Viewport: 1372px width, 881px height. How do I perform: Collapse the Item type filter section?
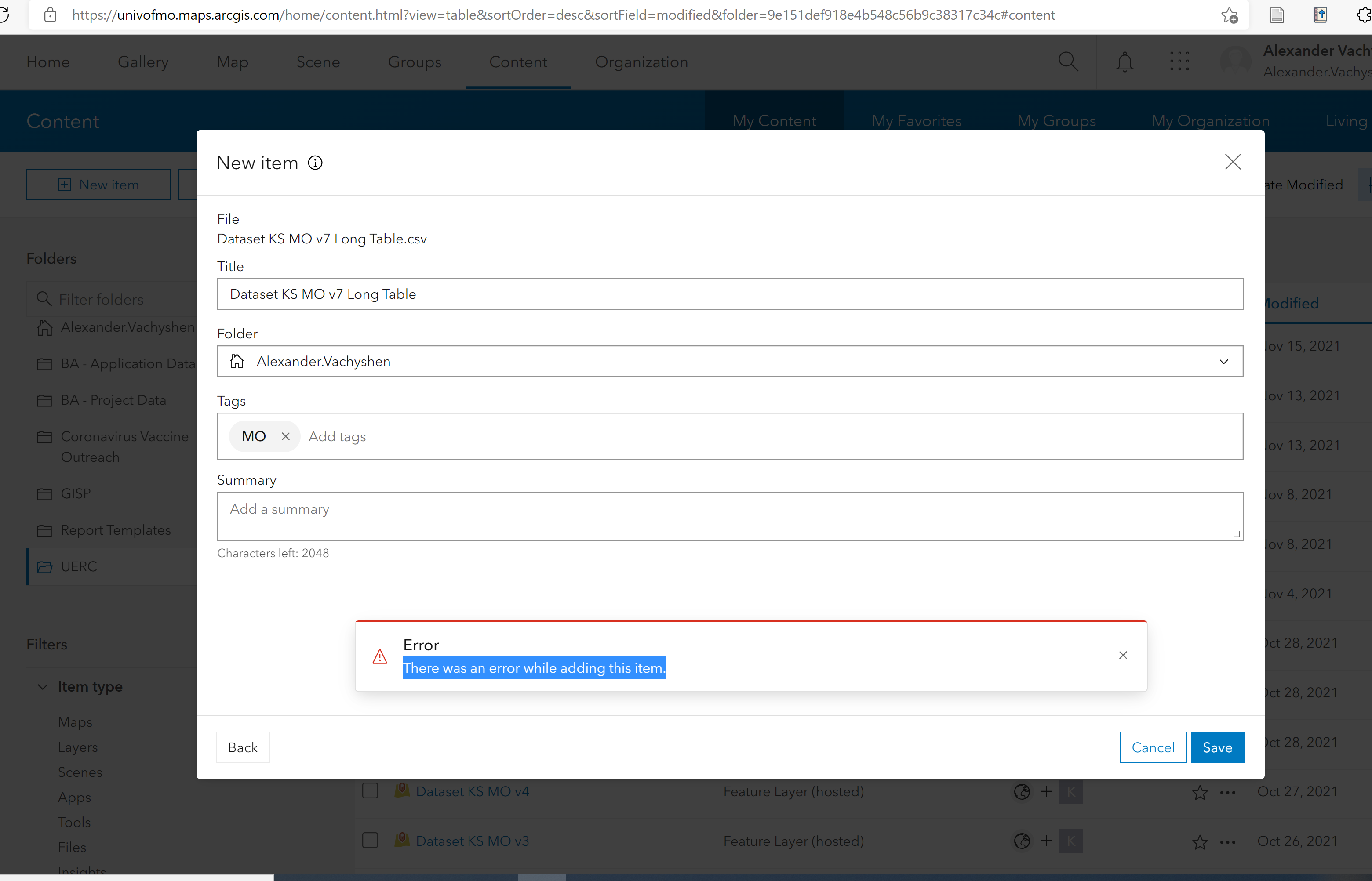[x=43, y=686]
